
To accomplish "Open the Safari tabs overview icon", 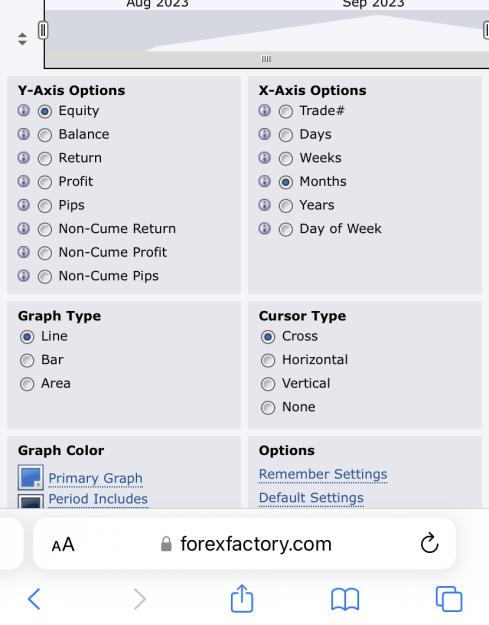I will (x=449, y=599).
